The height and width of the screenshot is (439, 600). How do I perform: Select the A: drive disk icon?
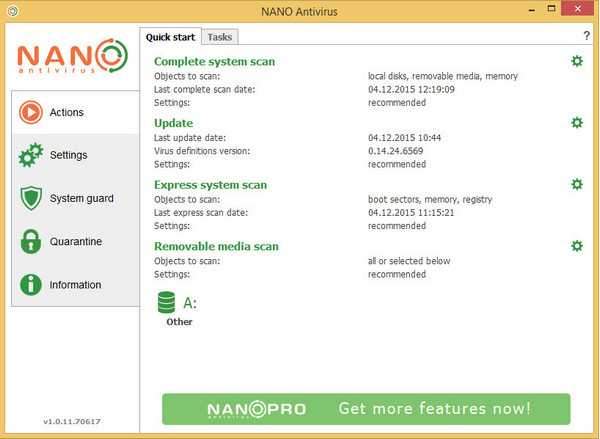(166, 302)
